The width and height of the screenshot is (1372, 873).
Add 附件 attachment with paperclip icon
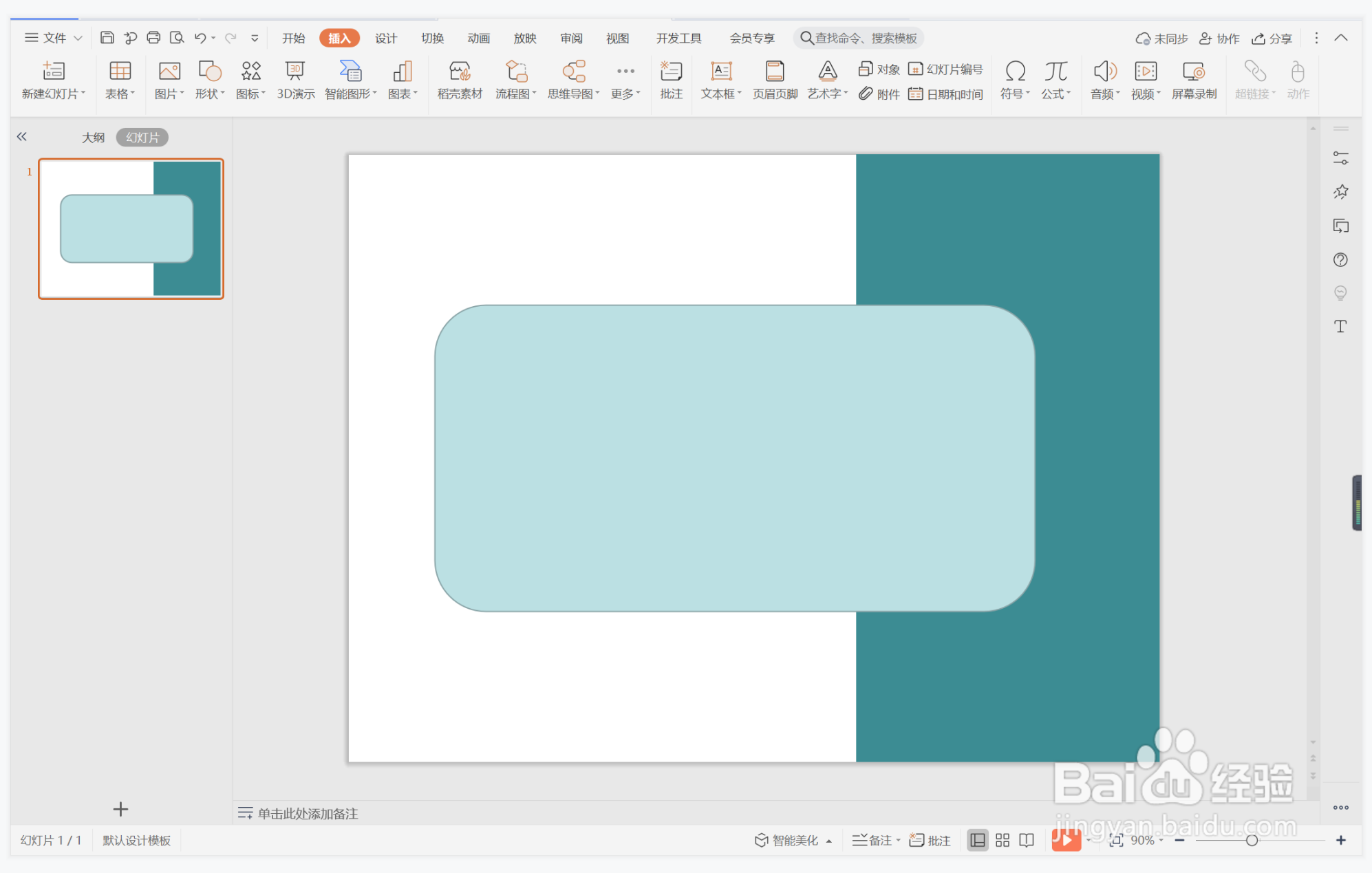(x=879, y=94)
